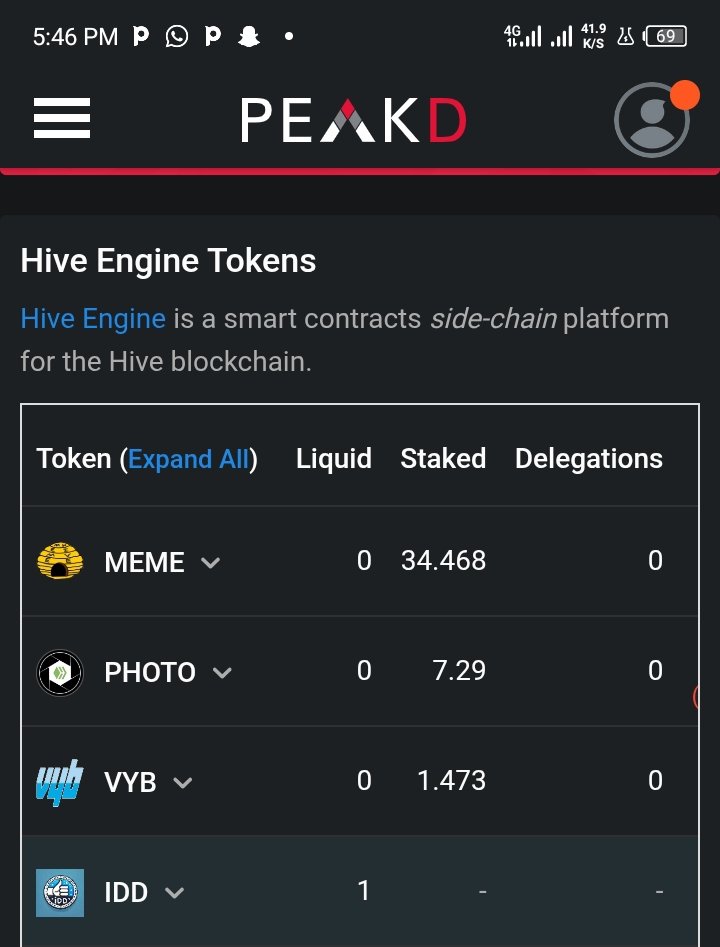Image resolution: width=720 pixels, height=947 pixels.
Task: Click the Expand All link
Action: [x=188, y=459]
